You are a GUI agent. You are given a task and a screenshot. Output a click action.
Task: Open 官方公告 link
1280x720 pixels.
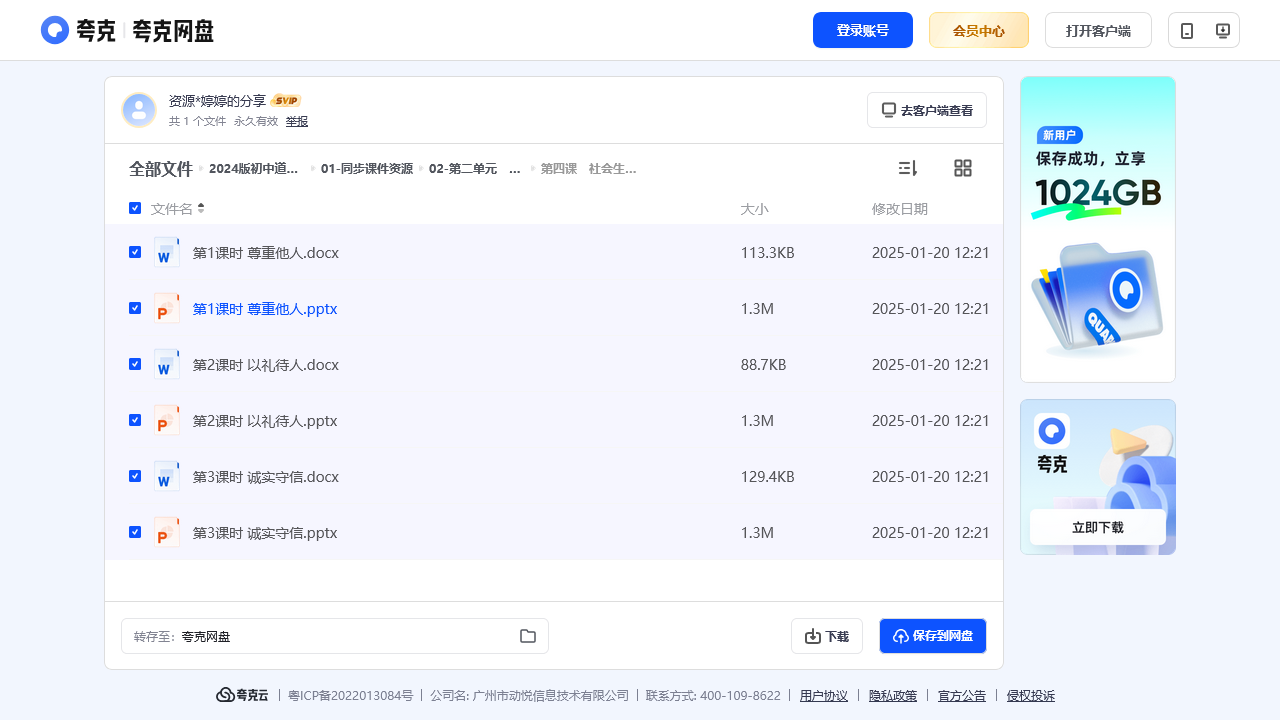point(962,696)
